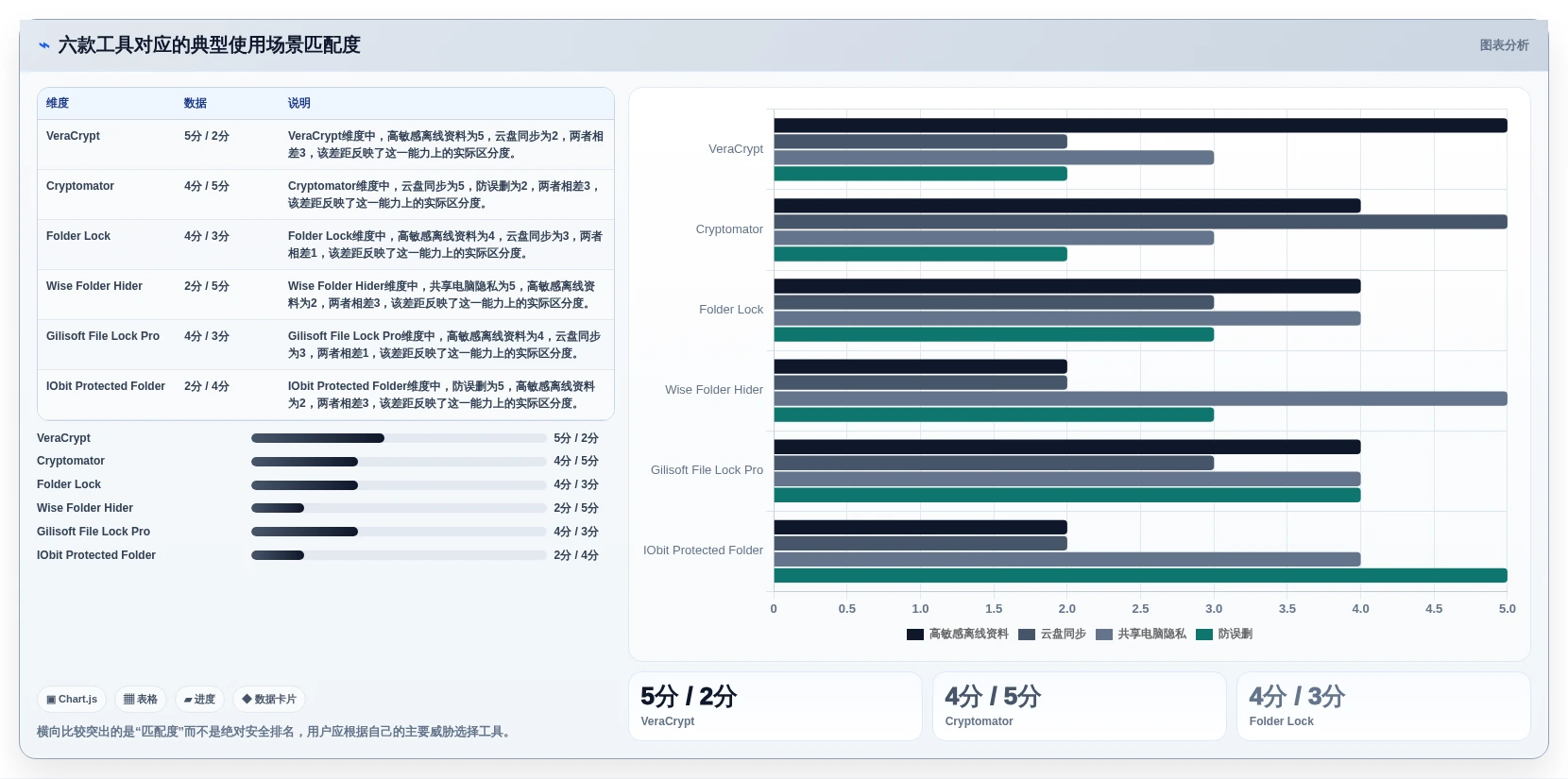Select the Cryptomator table row name
The height and width of the screenshot is (779, 1568).
click(x=80, y=186)
